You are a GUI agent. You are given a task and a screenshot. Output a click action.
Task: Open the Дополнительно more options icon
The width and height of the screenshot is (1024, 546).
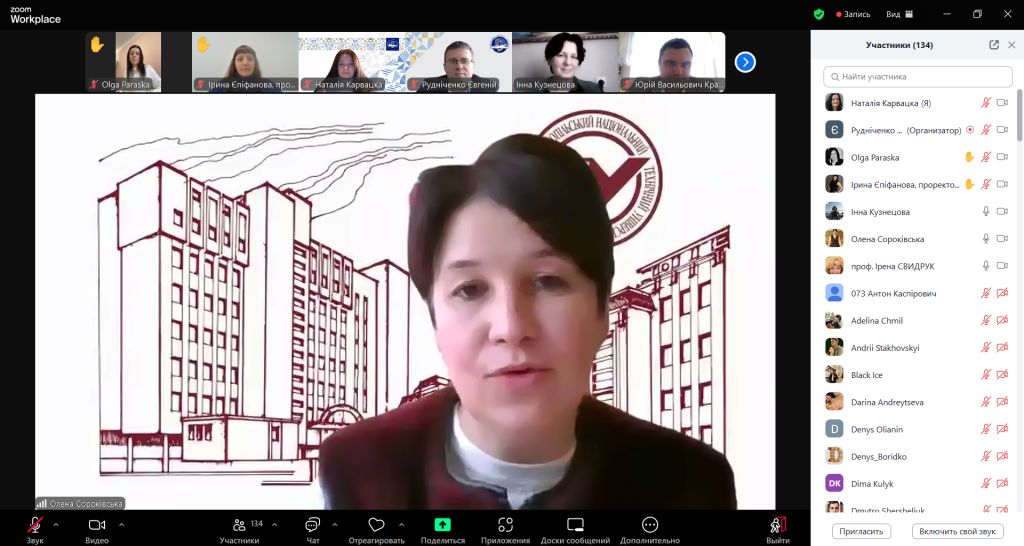pyautogui.click(x=650, y=525)
